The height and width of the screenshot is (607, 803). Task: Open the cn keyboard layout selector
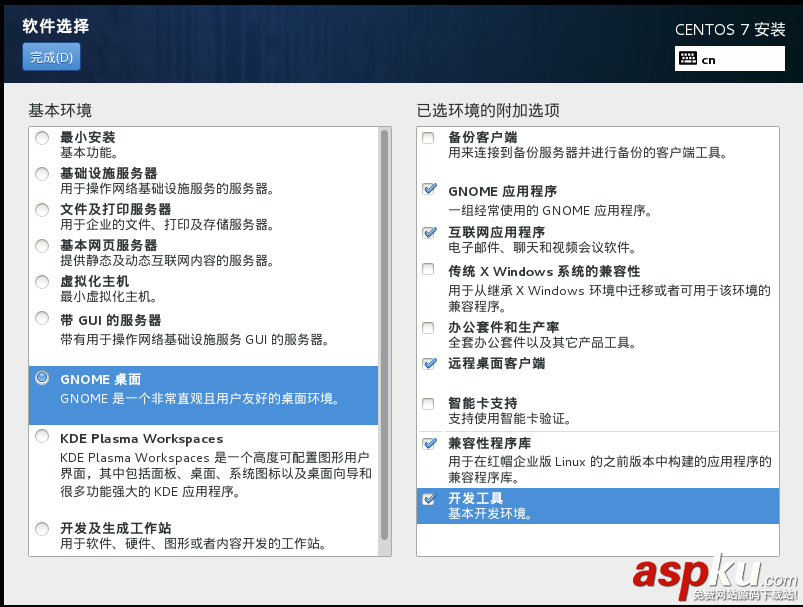pyautogui.click(x=730, y=59)
